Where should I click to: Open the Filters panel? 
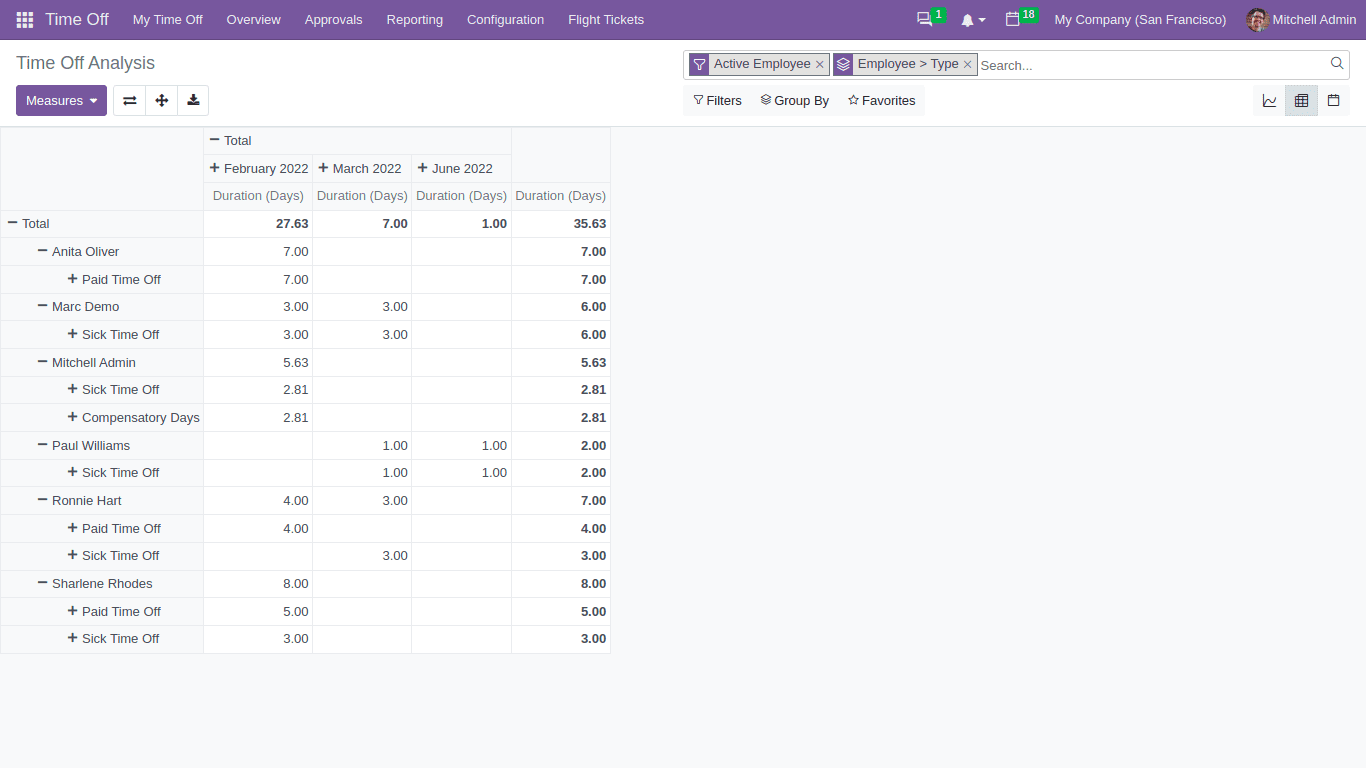pos(717,100)
